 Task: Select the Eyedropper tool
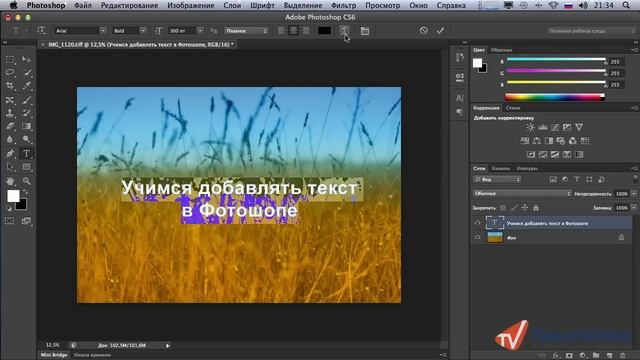coord(27,86)
